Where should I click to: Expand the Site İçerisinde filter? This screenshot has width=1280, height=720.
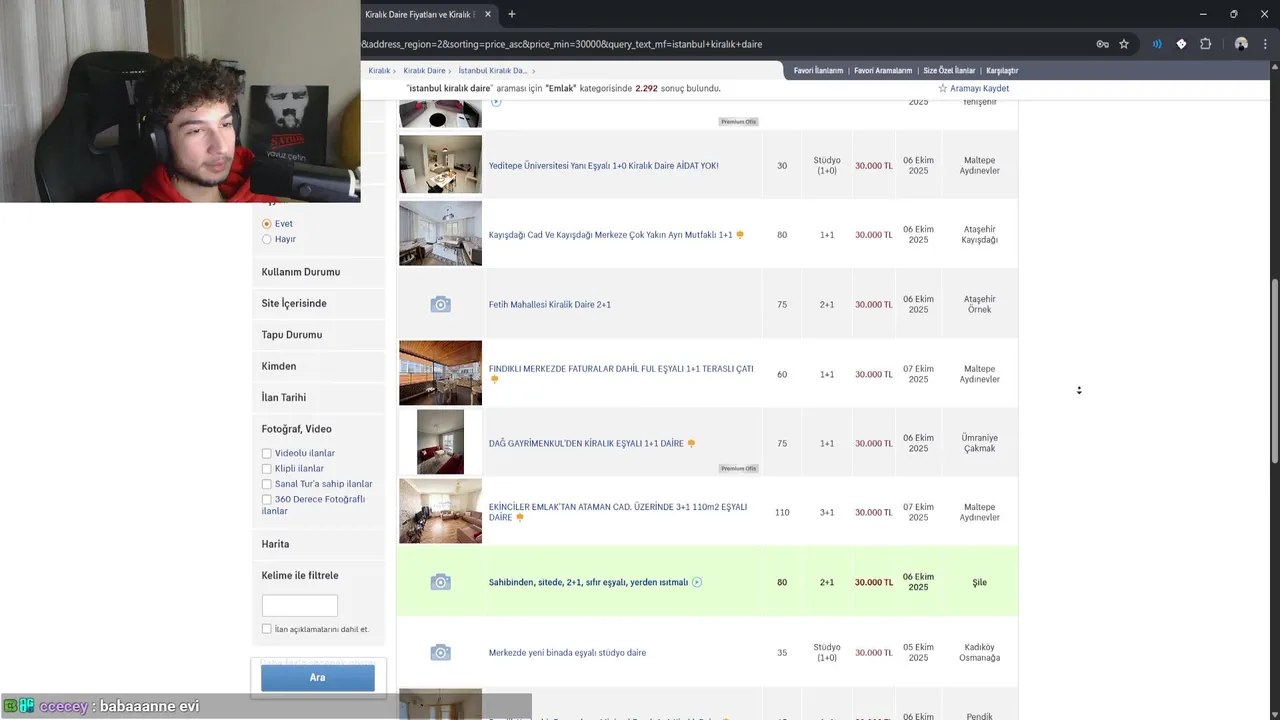point(318,303)
